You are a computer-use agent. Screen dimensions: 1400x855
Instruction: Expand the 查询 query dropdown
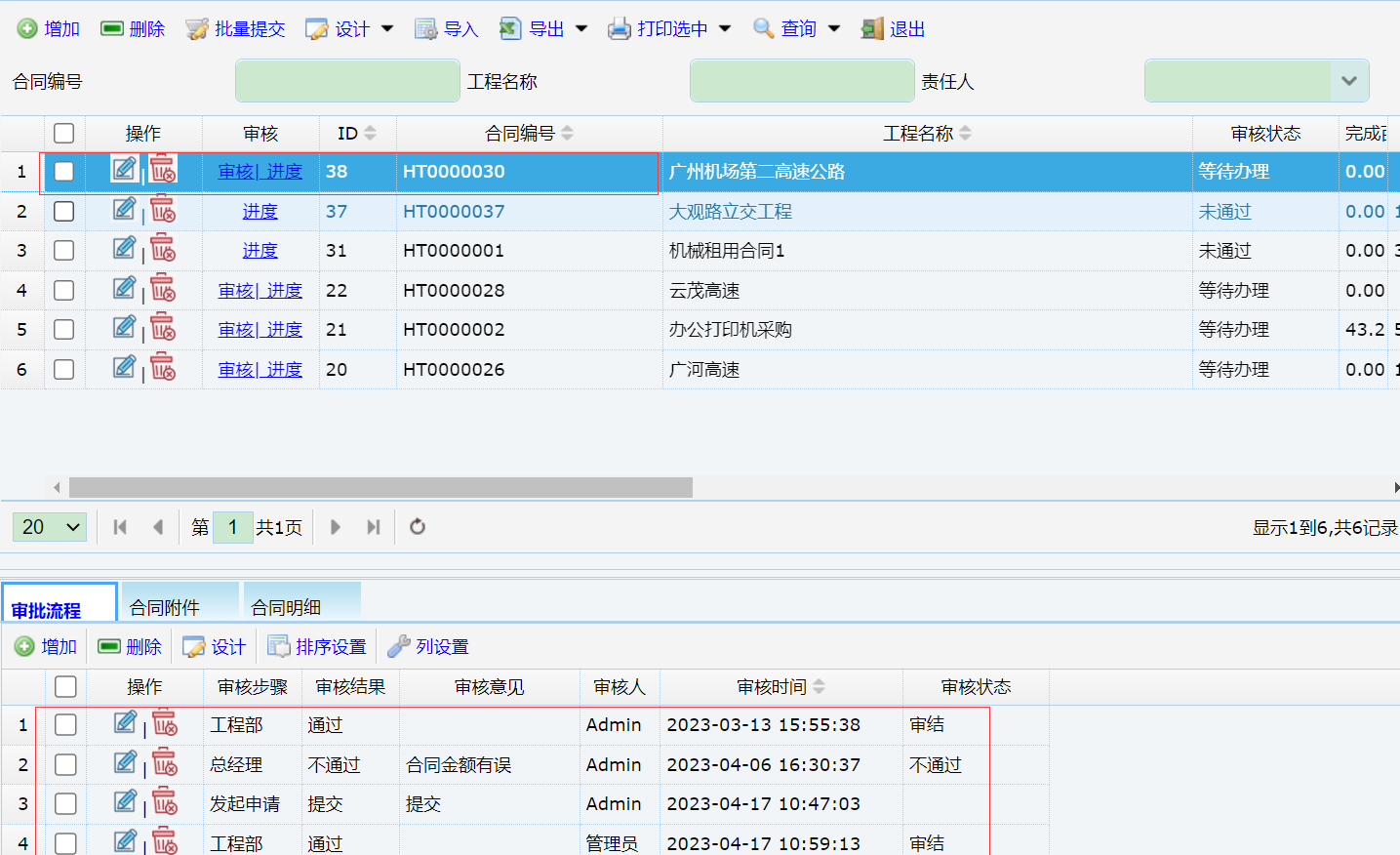pyautogui.click(x=834, y=29)
